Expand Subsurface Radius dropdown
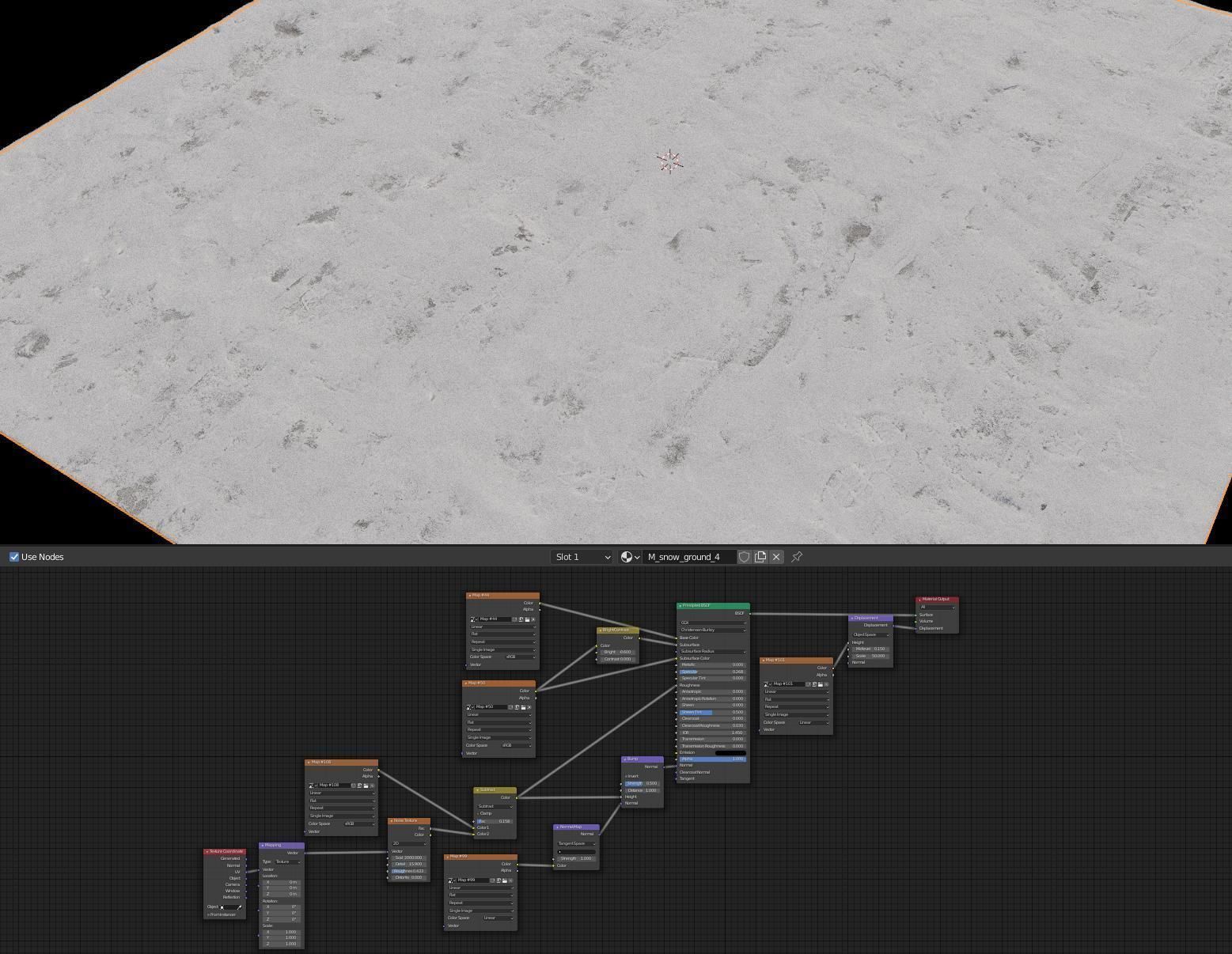The image size is (1232, 954). click(712, 652)
